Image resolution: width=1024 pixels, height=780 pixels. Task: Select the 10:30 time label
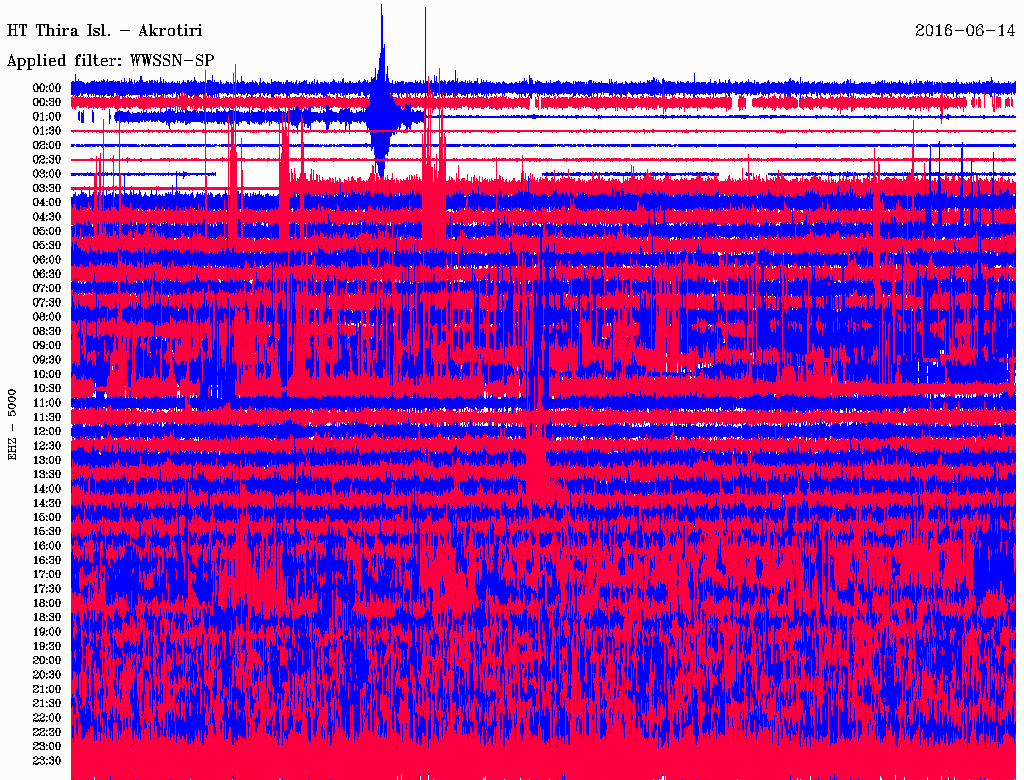[x=47, y=388]
